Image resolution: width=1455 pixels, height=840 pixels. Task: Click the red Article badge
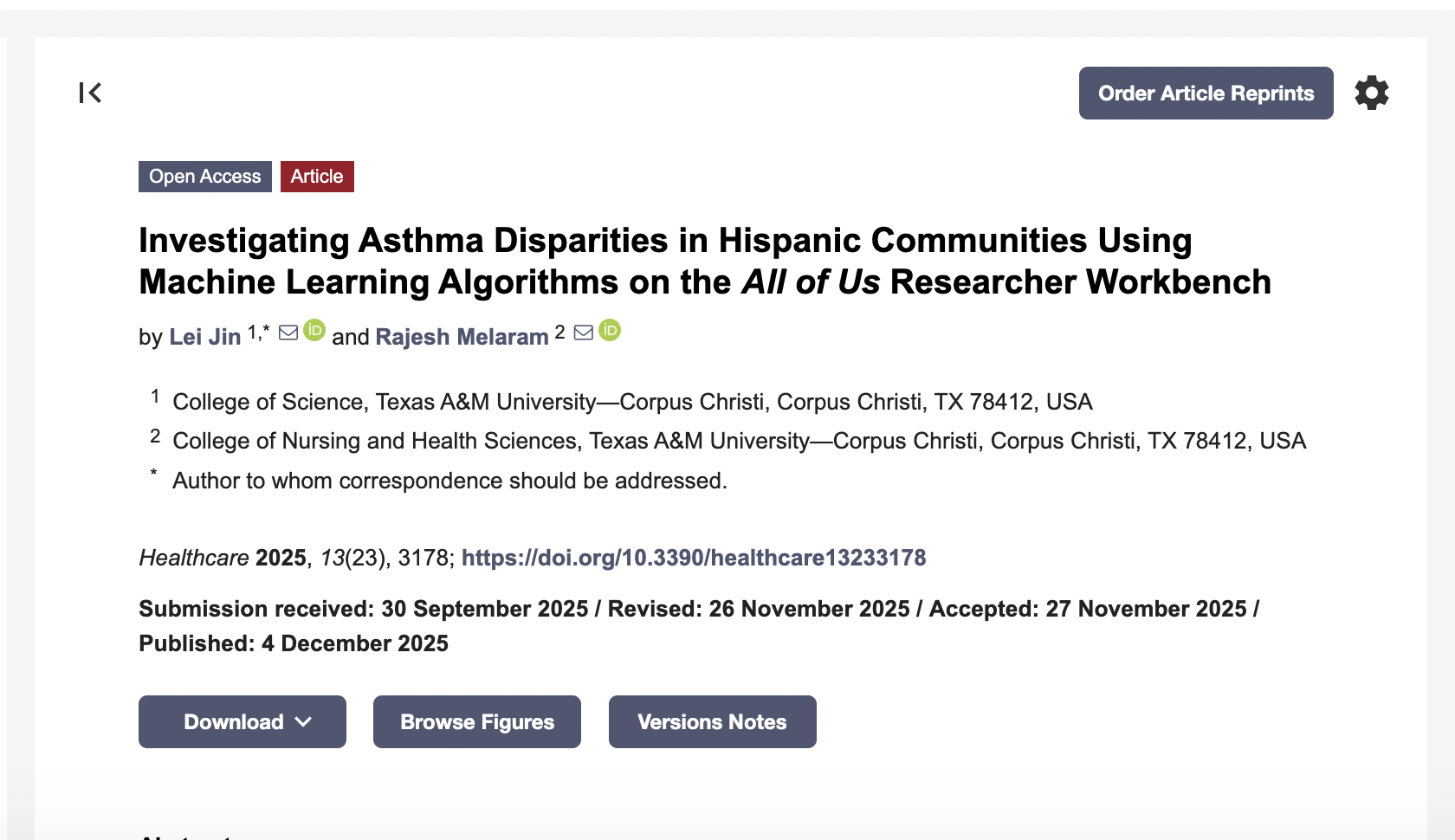pyautogui.click(x=317, y=176)
